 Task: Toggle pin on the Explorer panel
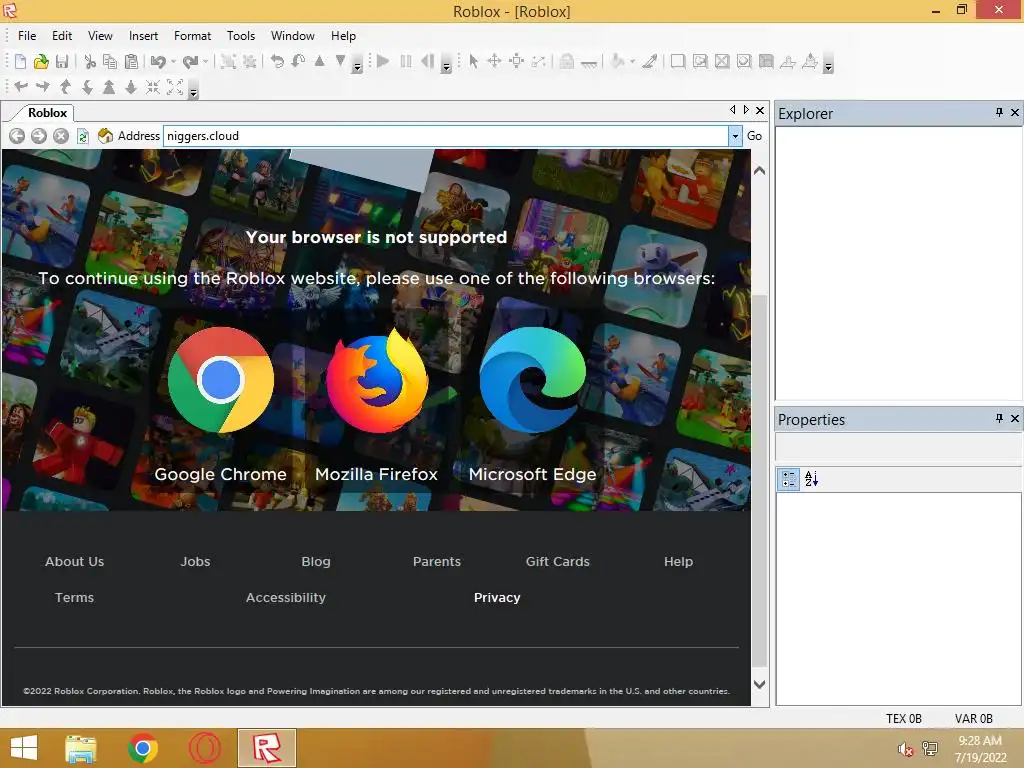point(999,112)
